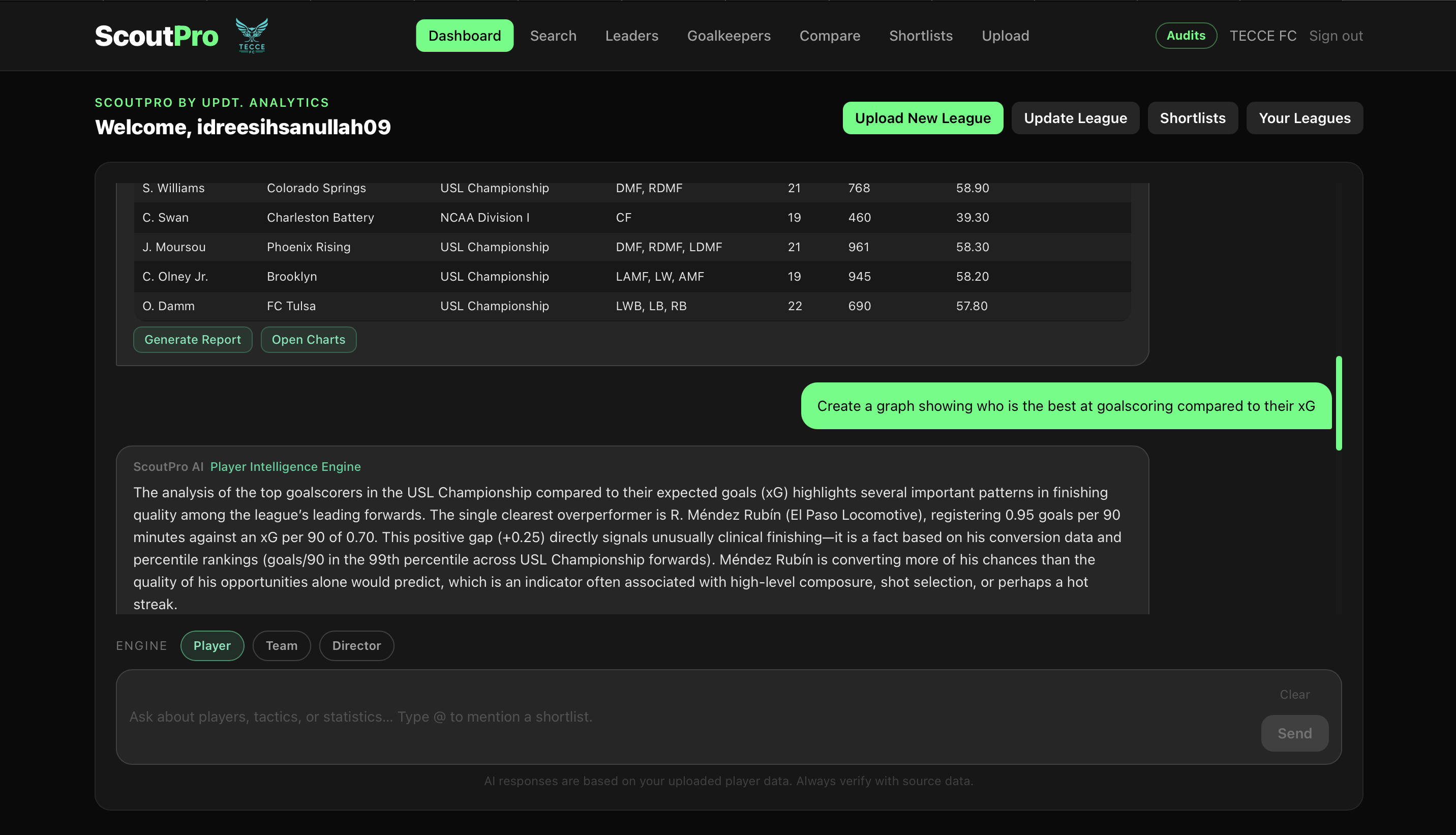Screen dimensions: 1456x835
Task: Click the 58.90 score value
Action: (x=972, y=188)
